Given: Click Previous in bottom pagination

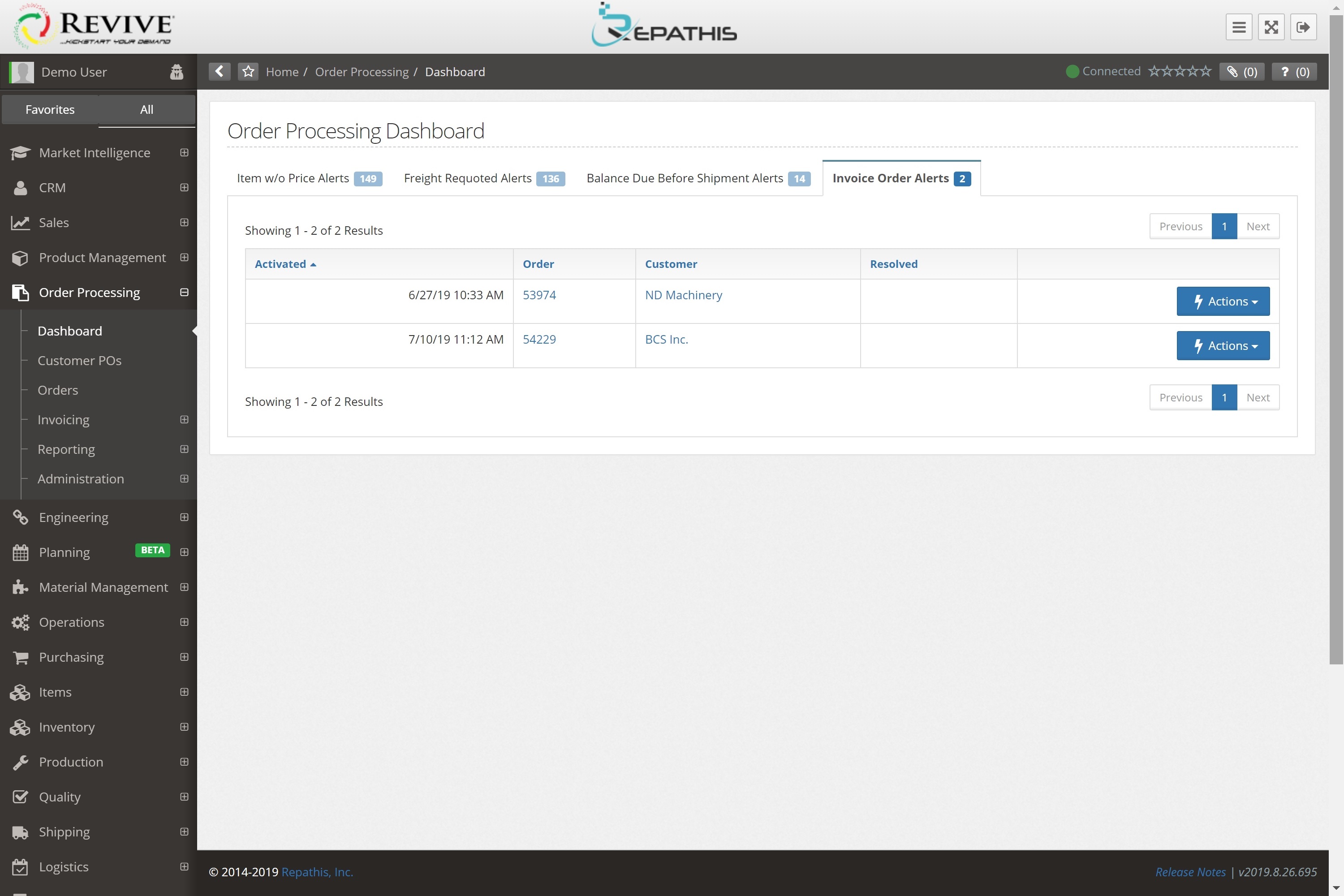Looking at the screenshot, I should pyautogui.click(x=1180, y=398).
